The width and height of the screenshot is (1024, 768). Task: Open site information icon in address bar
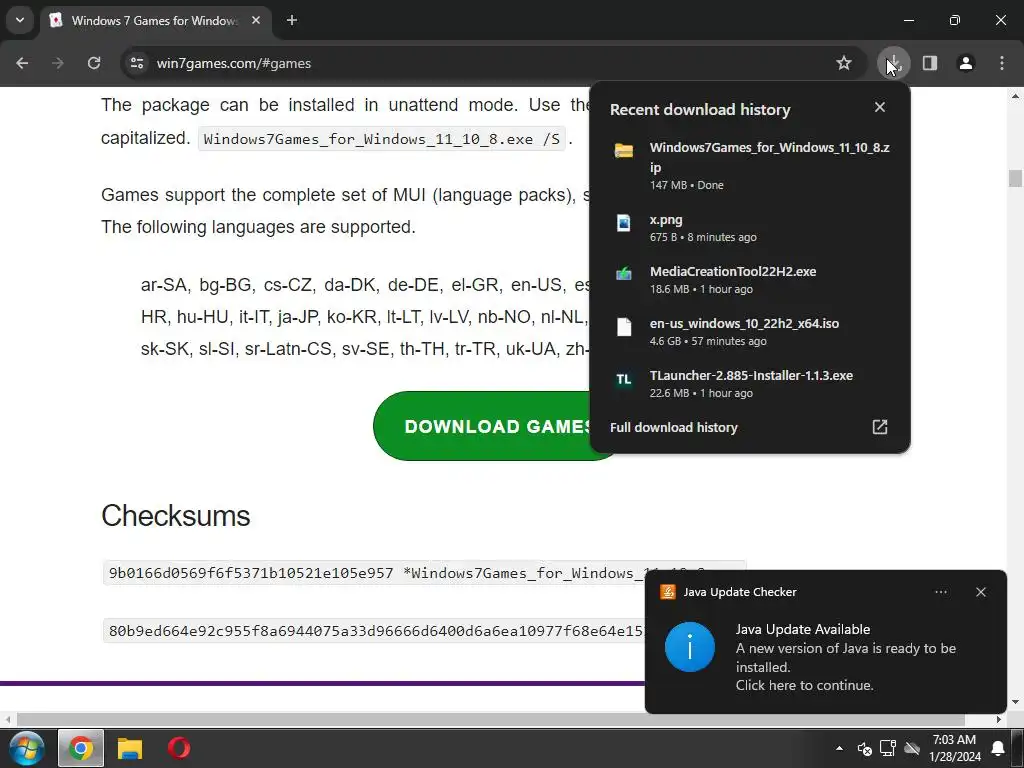[x=137, y=63]
